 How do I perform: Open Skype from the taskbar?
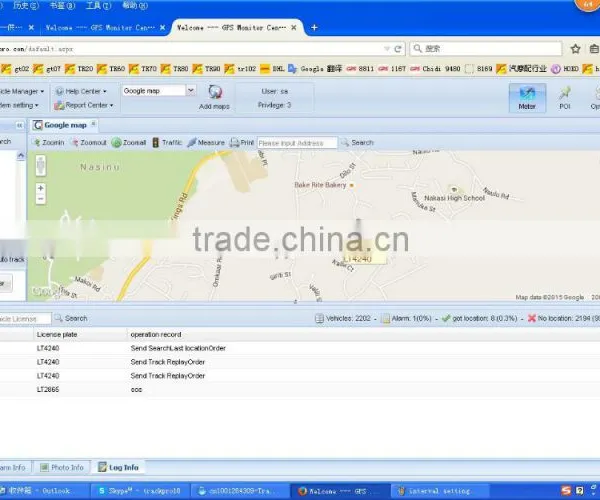[x=140, y=491]
